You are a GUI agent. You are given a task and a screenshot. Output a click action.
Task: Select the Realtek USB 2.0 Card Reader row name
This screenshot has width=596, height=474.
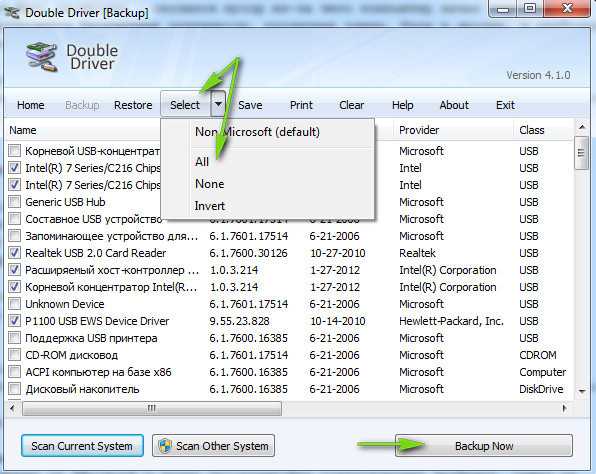tap(95, 253)
